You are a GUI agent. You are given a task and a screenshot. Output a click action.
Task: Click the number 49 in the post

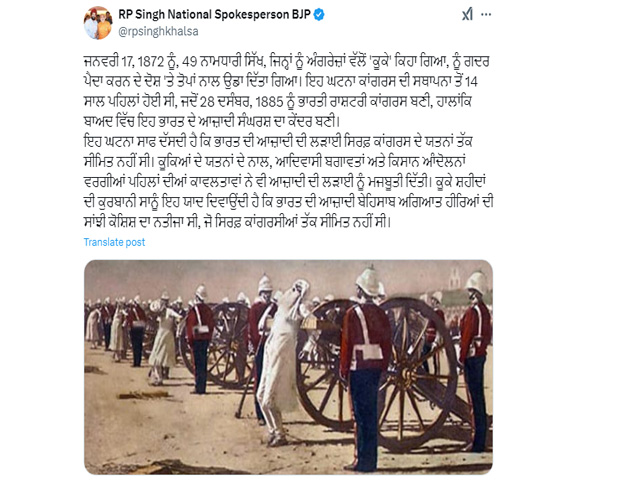click(190, 62)
